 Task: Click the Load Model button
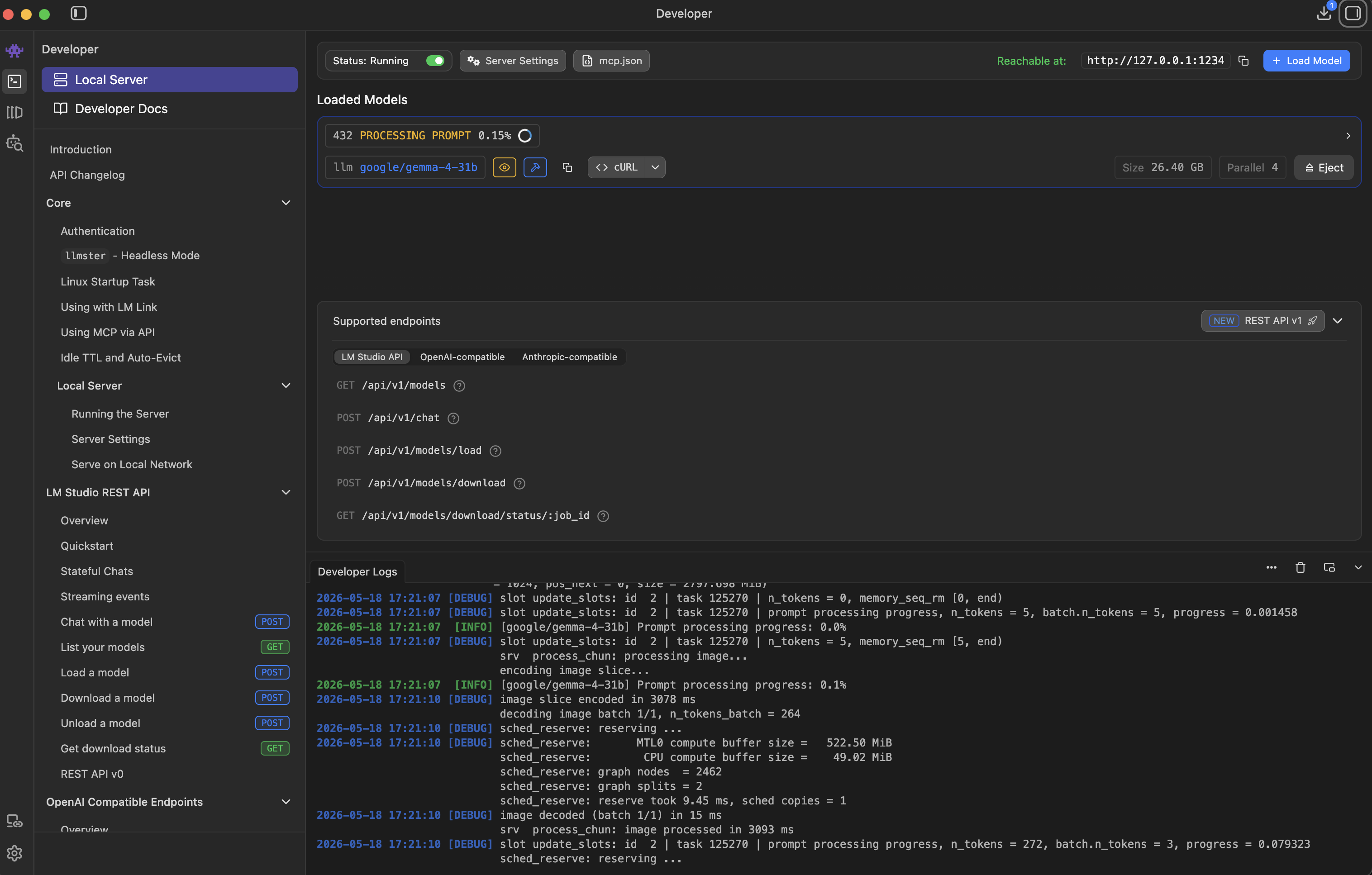coord(1306,60)
